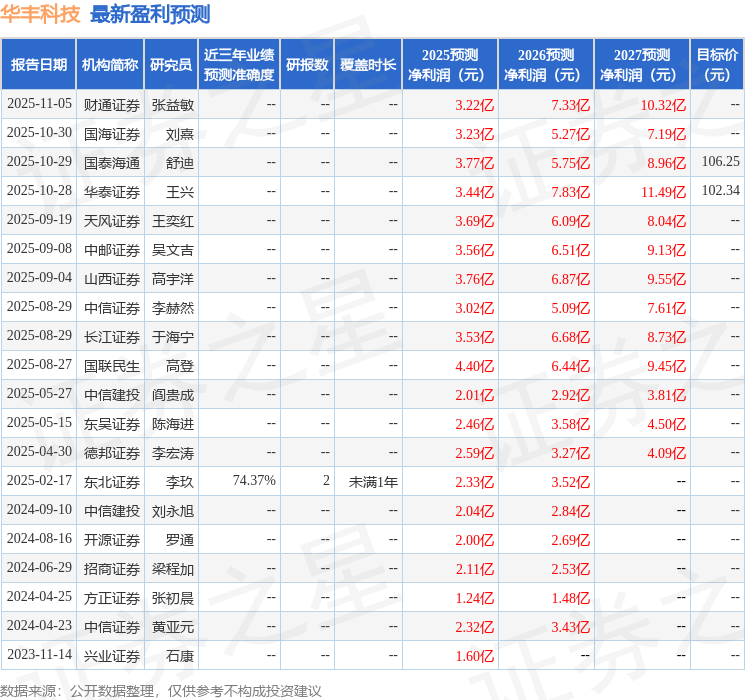
Task: Select the 开源证券 institution cell
Action: point(112,540)
